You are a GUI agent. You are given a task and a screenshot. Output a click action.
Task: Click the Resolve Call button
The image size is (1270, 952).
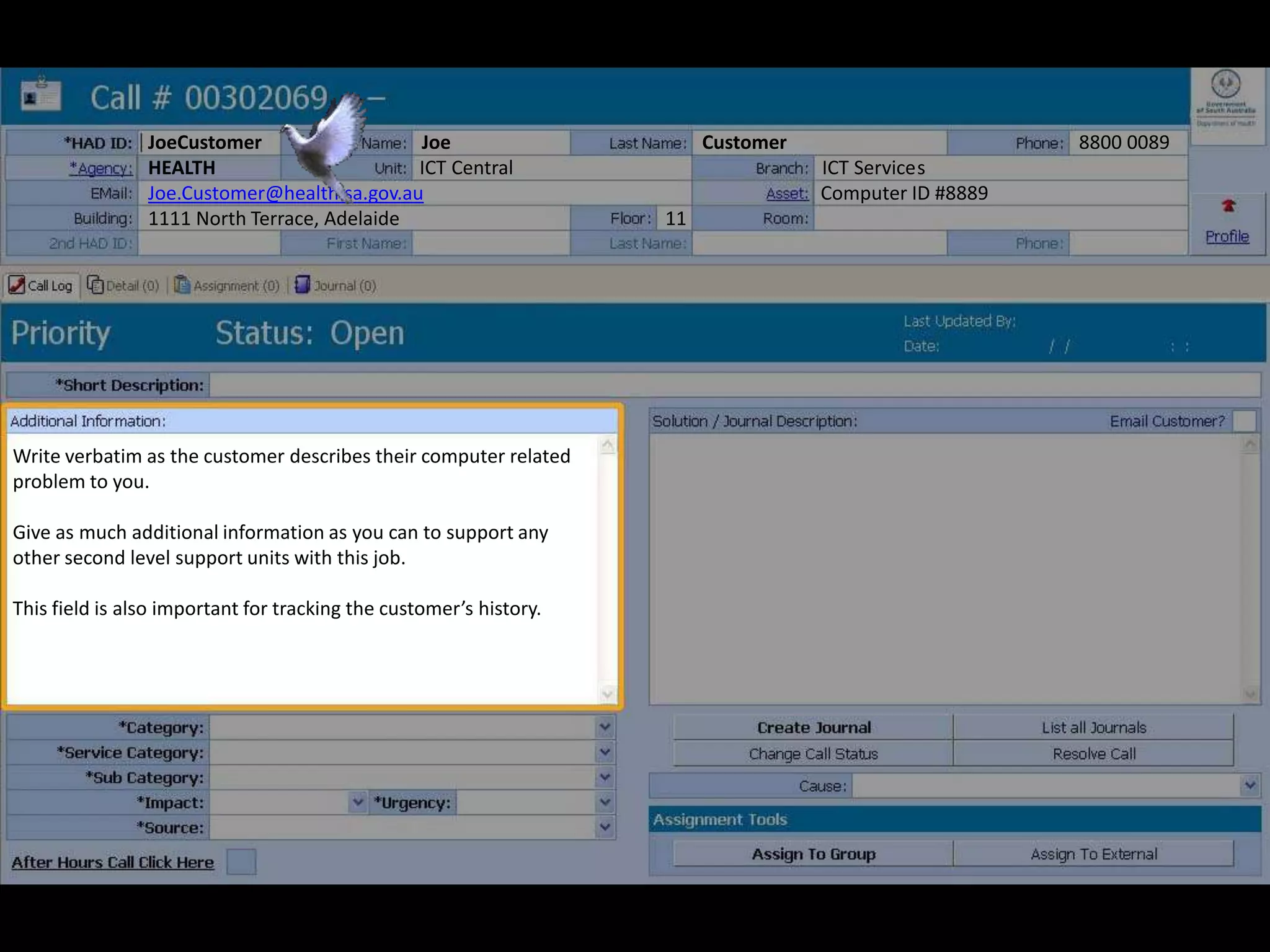[1093, 754]
